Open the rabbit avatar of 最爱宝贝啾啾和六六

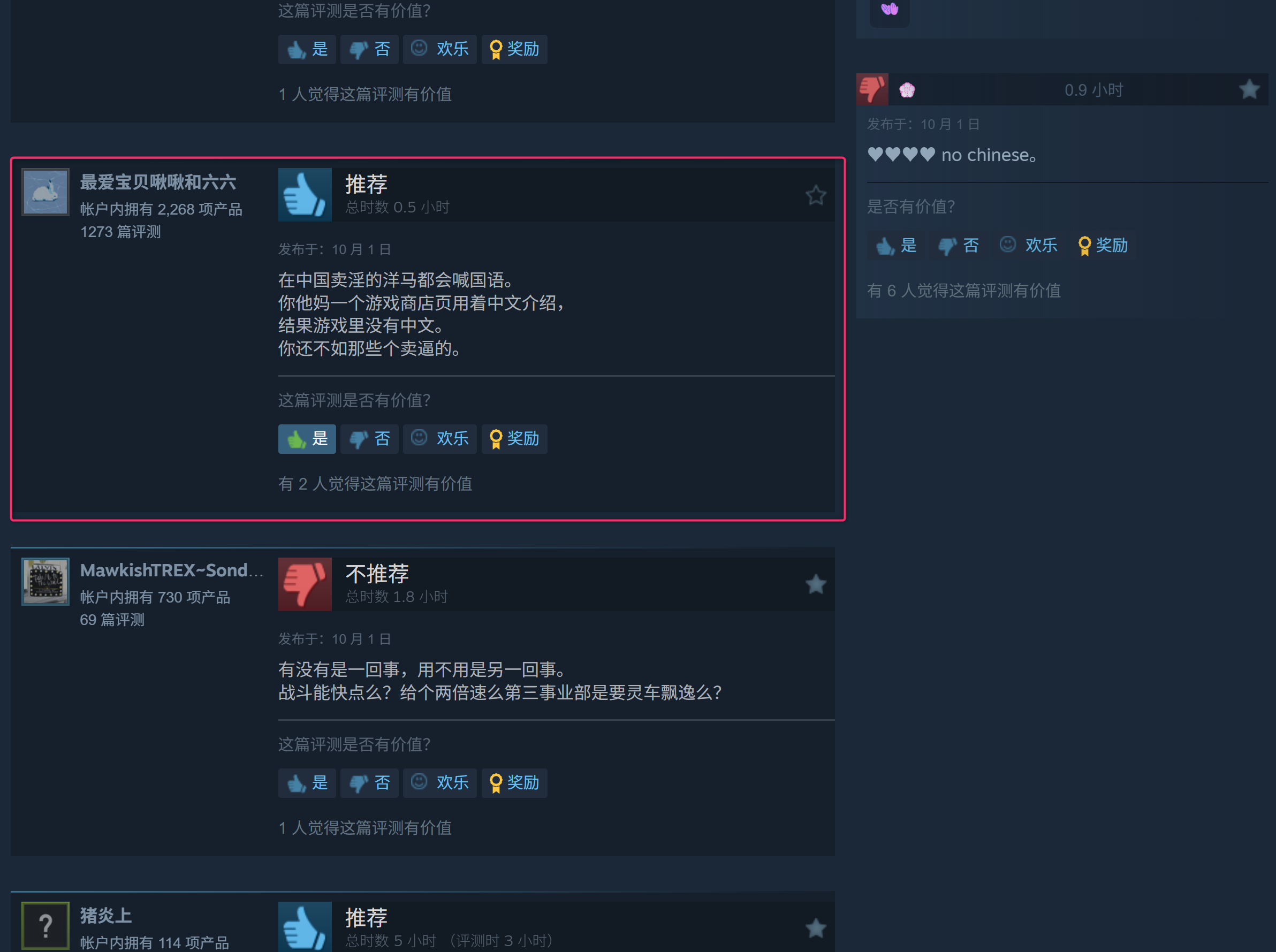tap(45, 192)
